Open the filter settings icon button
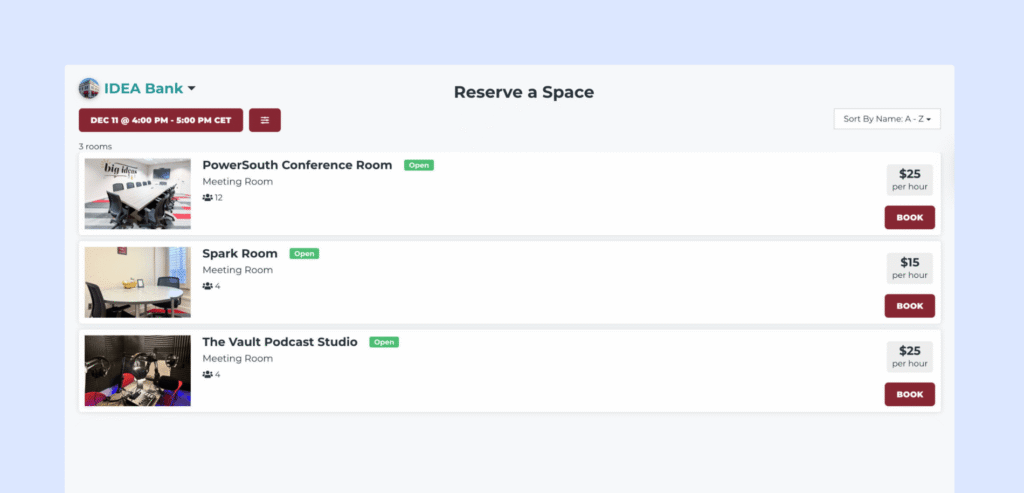Viewport: 1024px width, 493px height. 264,120
